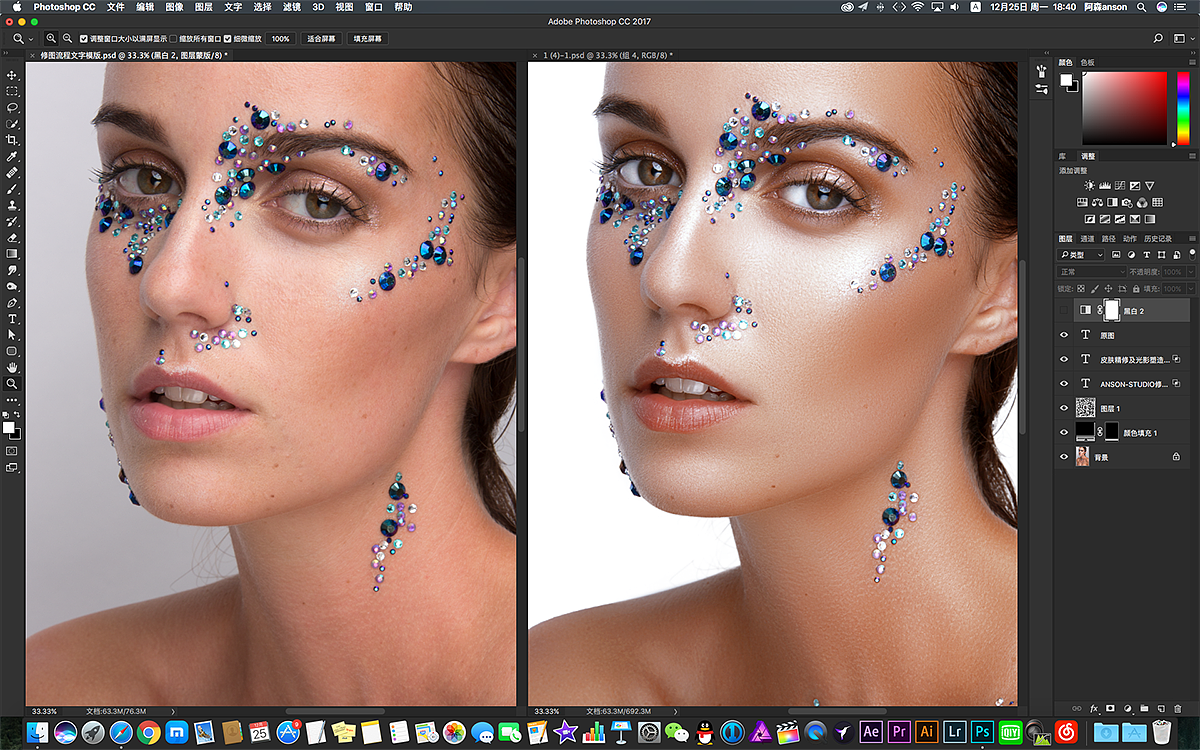
Task: Click the 填充屏幕 button
Action: coord(368,38)
